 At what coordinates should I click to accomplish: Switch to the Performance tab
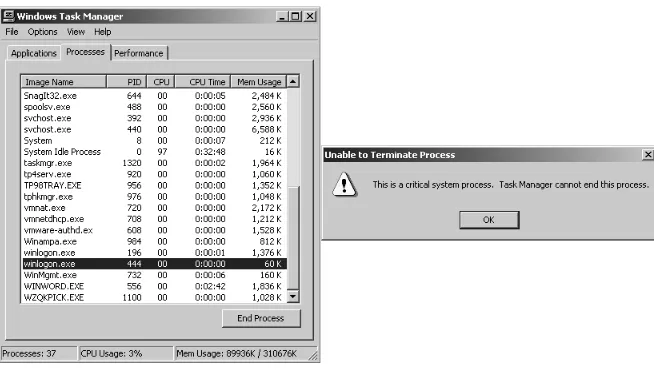point(139,53)
